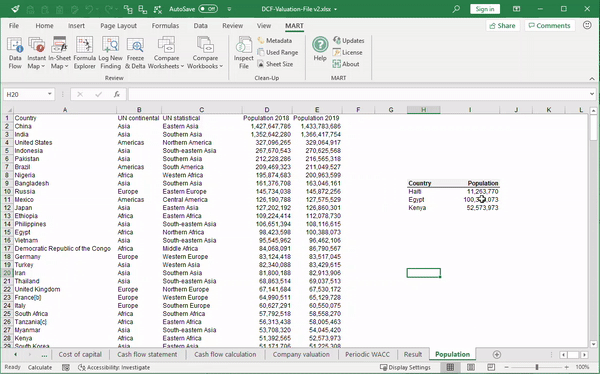Screen dimensions: 600x374
Task: Collapse the ribbon with chevron
Action: point(592,78)
